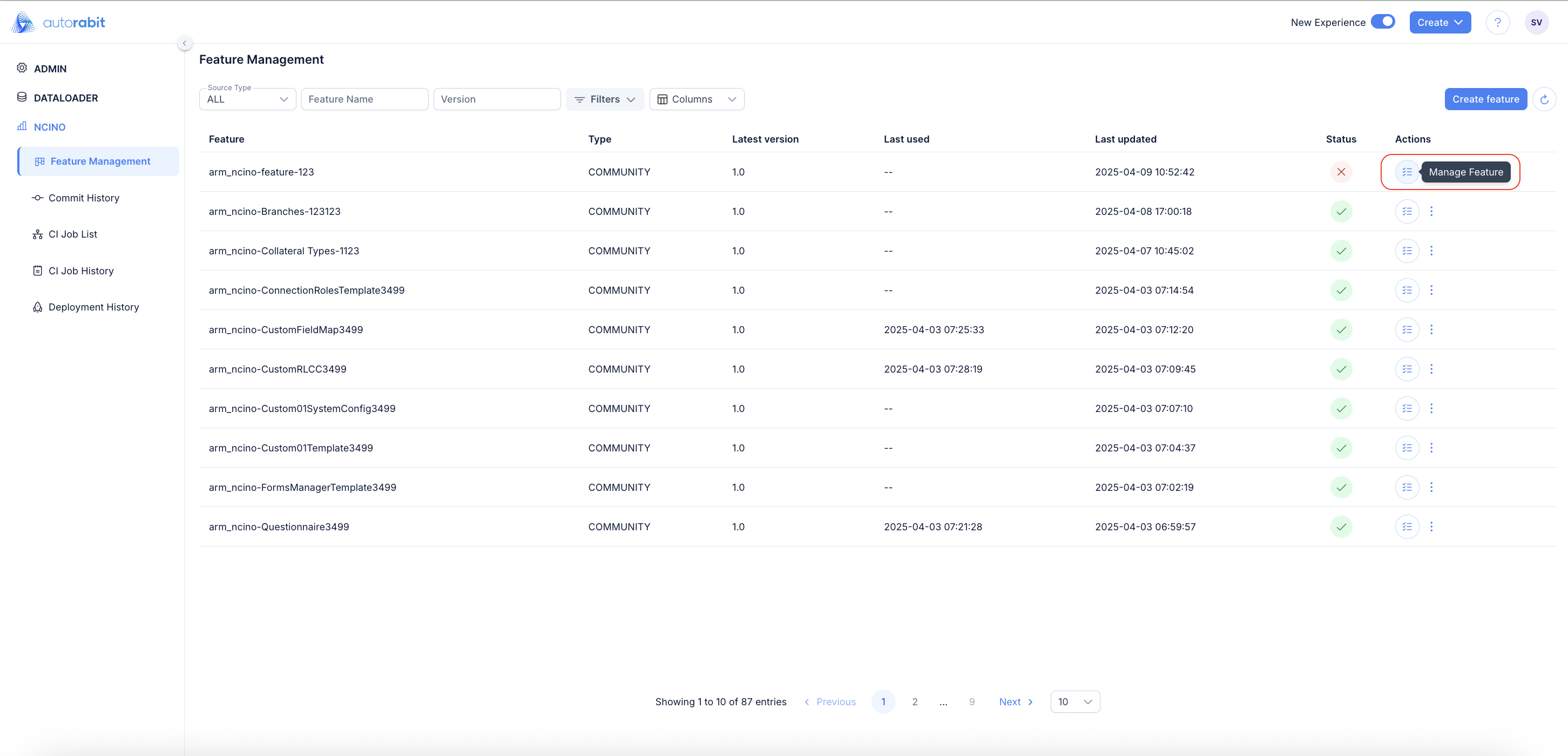Click the Create feature button
Viewport: 1568px width, 756px height.
[1485, 99]
